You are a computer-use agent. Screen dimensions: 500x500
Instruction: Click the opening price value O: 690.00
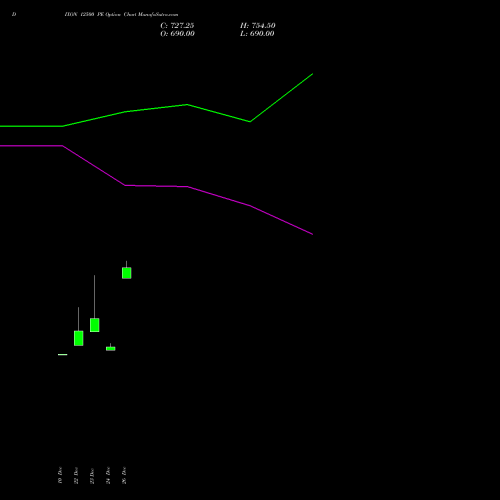(x=177, y=34)
